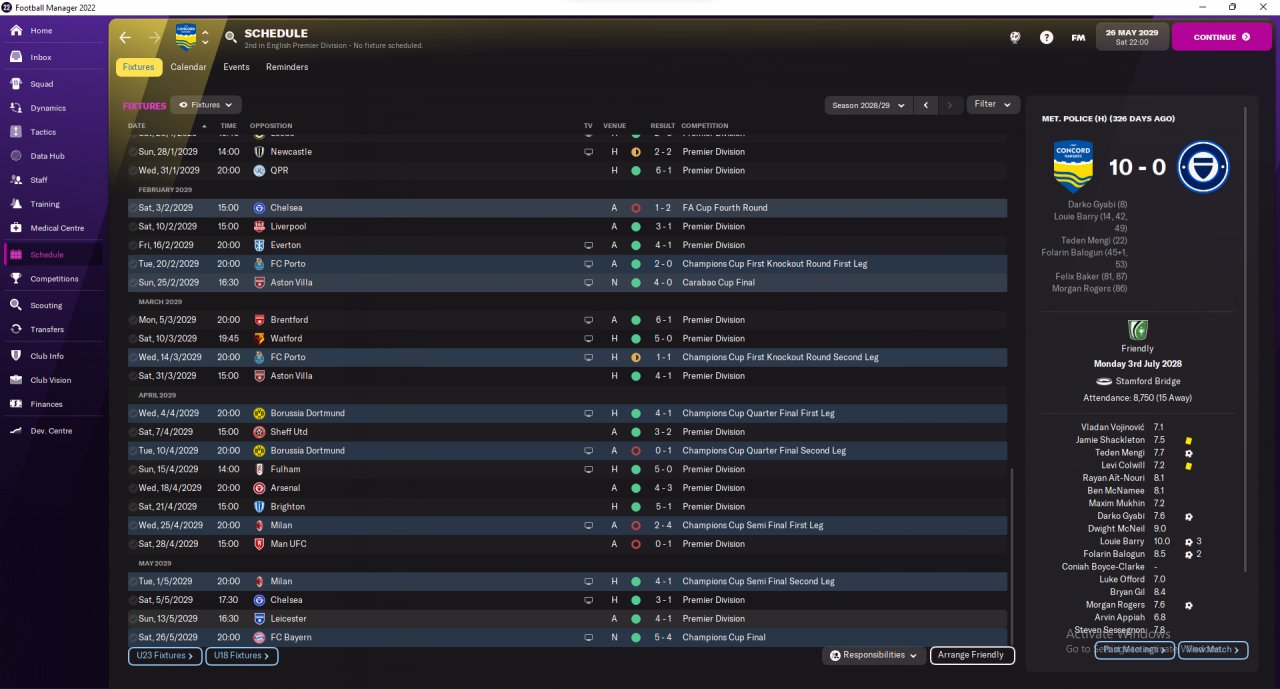Click the fixtures list scrollbar
The height and width of the screenshot is (689, 1280).
point(1012,555)
